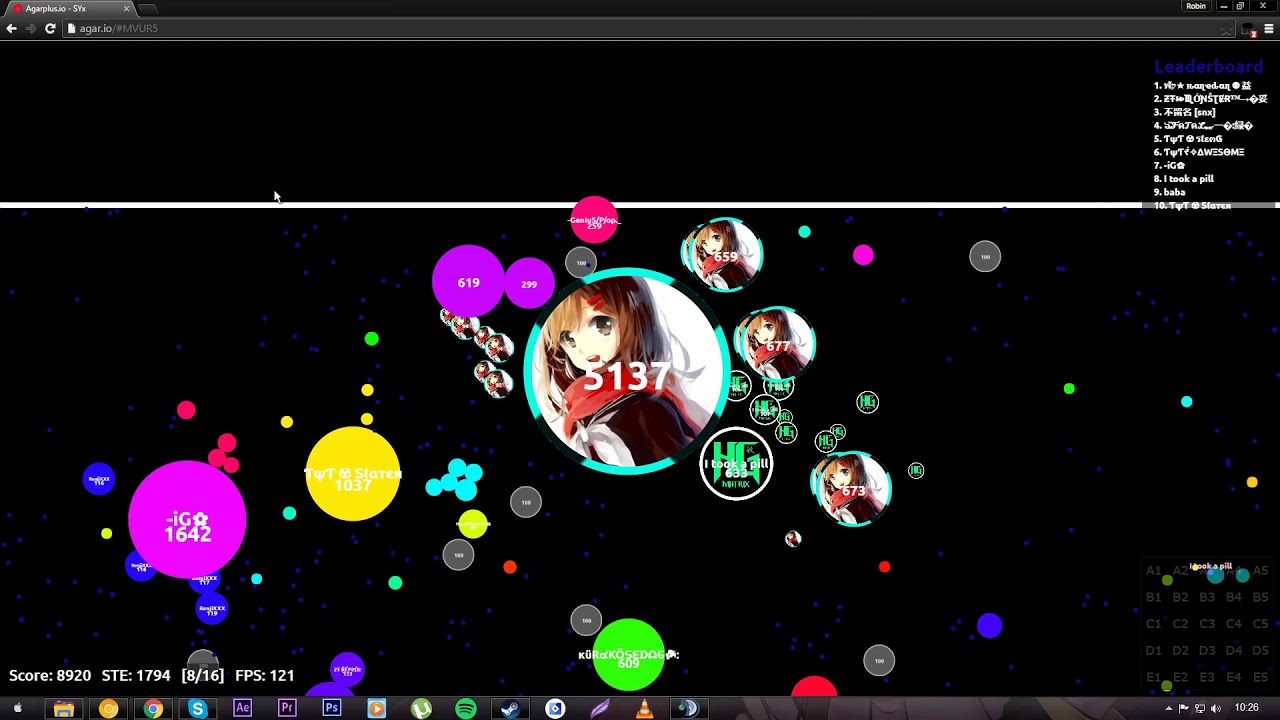Screen dimensions: 1280x720
Task: Open Skype from the taskbar
Action: pos(198,708)
